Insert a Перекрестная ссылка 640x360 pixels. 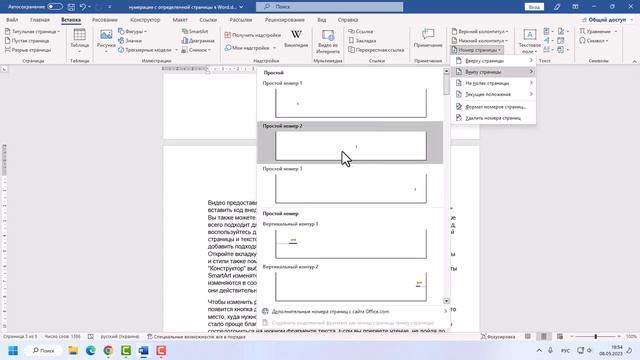pyautogui.click(x=376, y=50)
